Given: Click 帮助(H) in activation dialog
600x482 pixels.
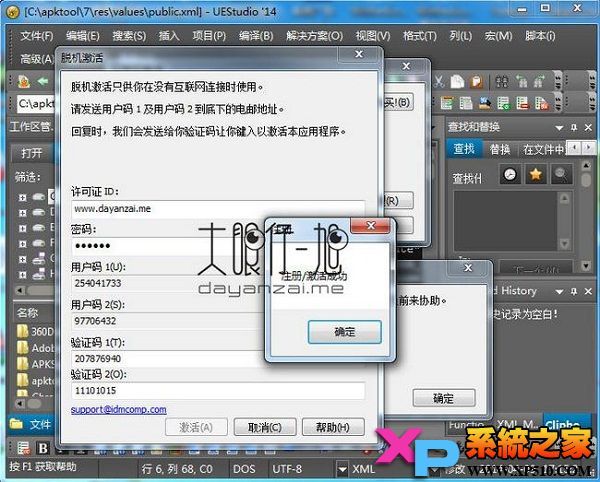Looking at the screenshot, I should [333, 427].
